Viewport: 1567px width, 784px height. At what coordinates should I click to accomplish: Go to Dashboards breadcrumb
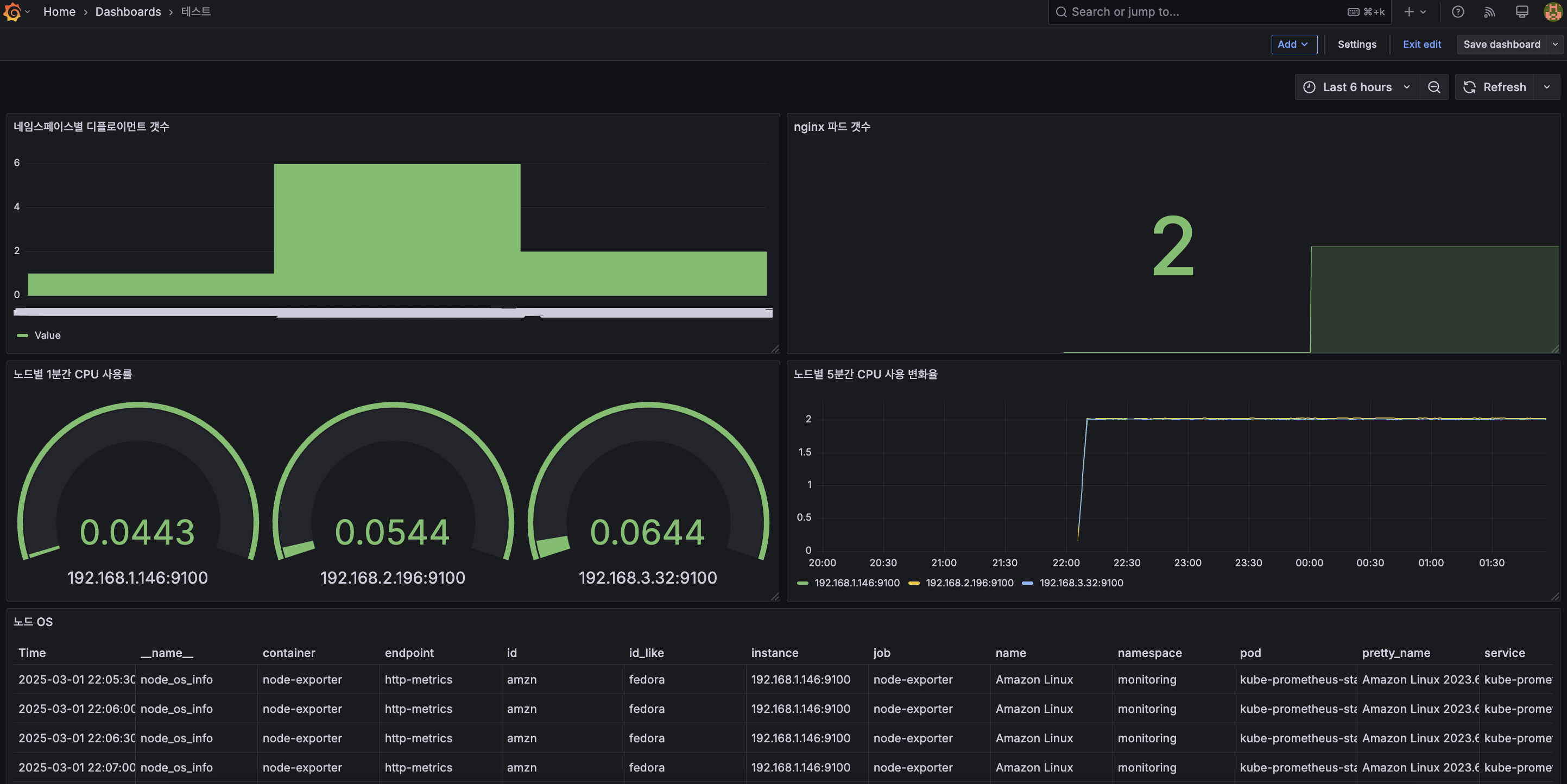pyautogui.click(x=128, y=11)
